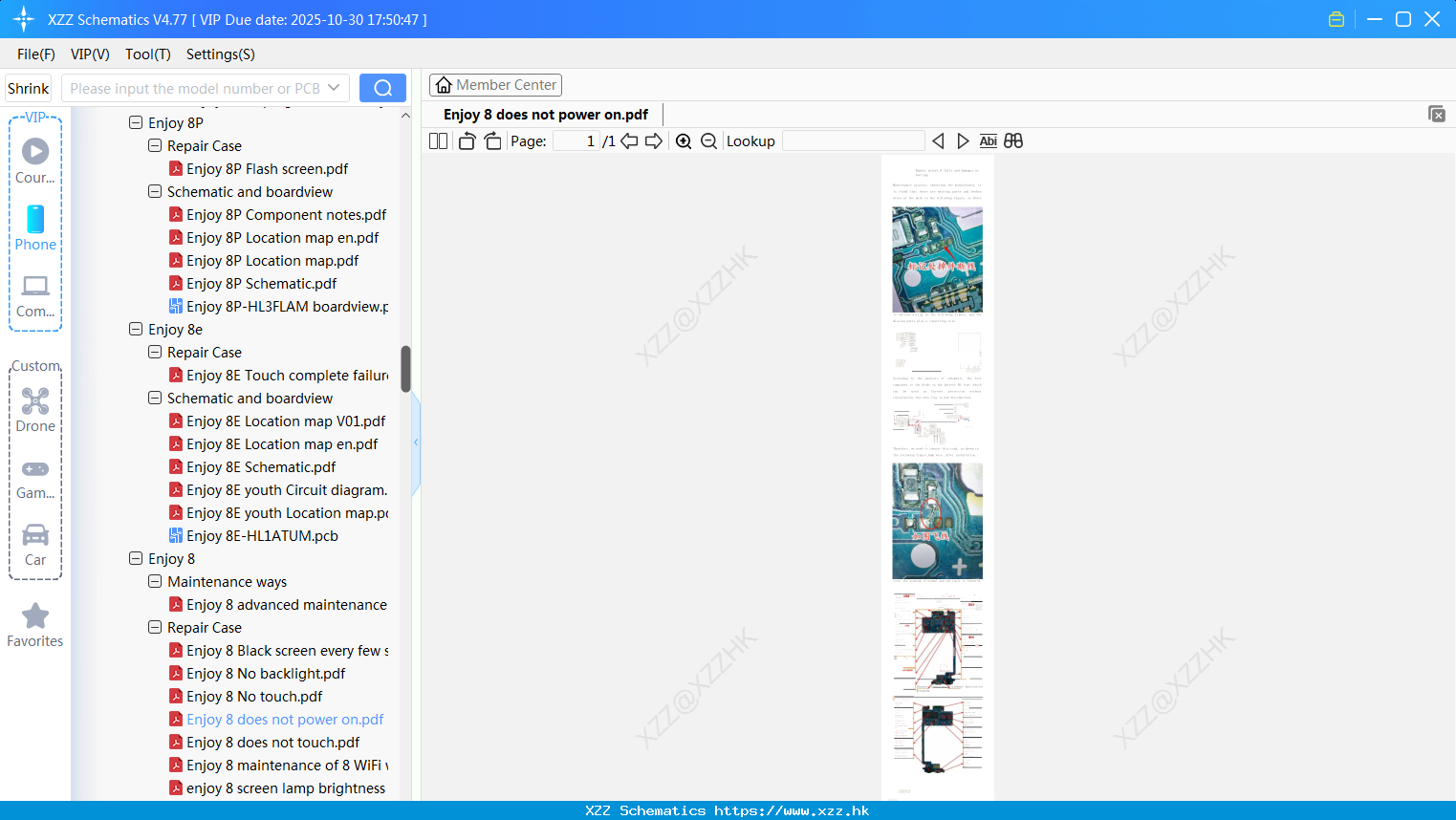Toggle the two-page view icon

click(438, 141)
